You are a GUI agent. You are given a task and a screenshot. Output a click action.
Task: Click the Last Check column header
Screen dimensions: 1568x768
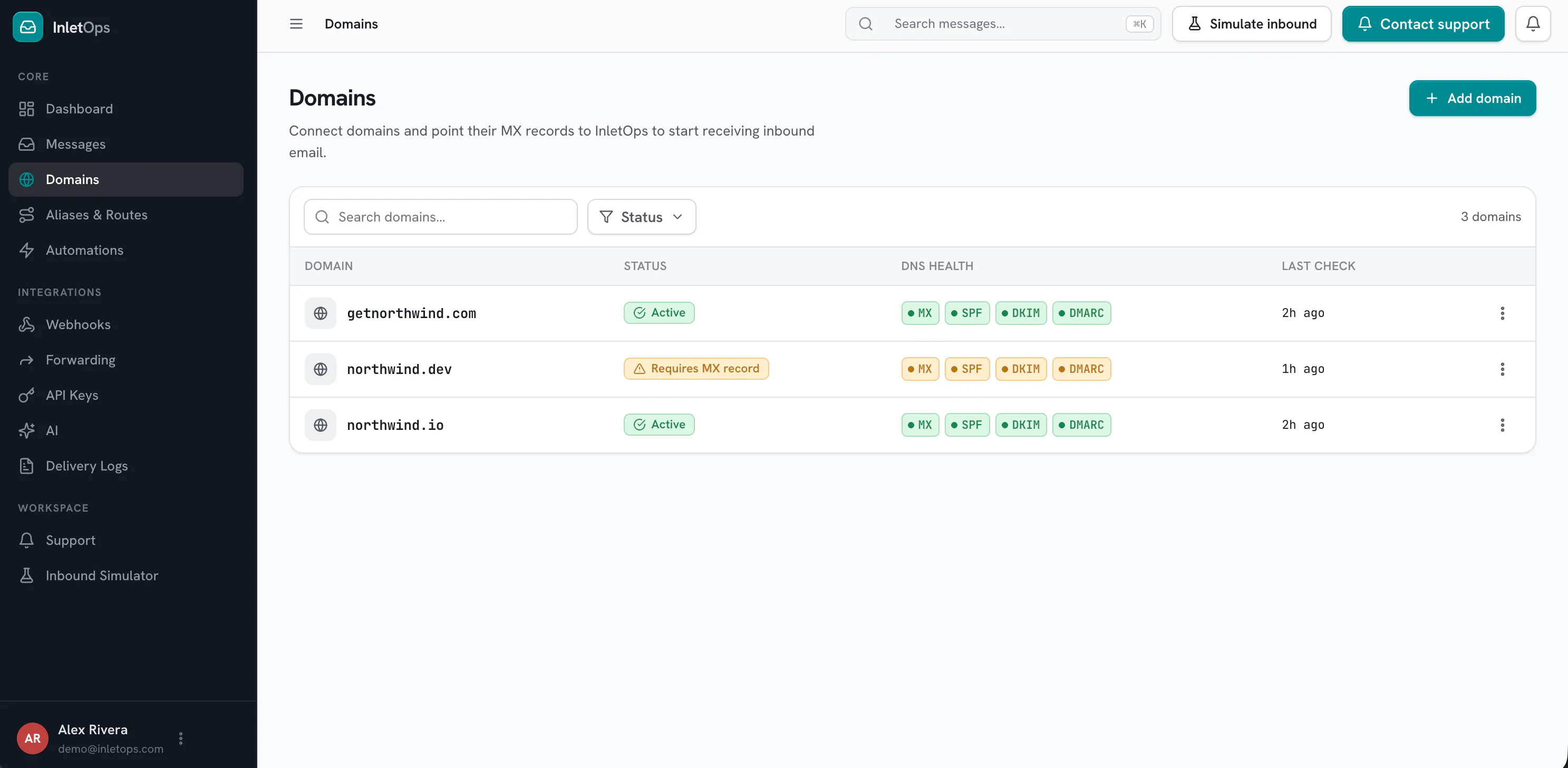click(1319, 266)
